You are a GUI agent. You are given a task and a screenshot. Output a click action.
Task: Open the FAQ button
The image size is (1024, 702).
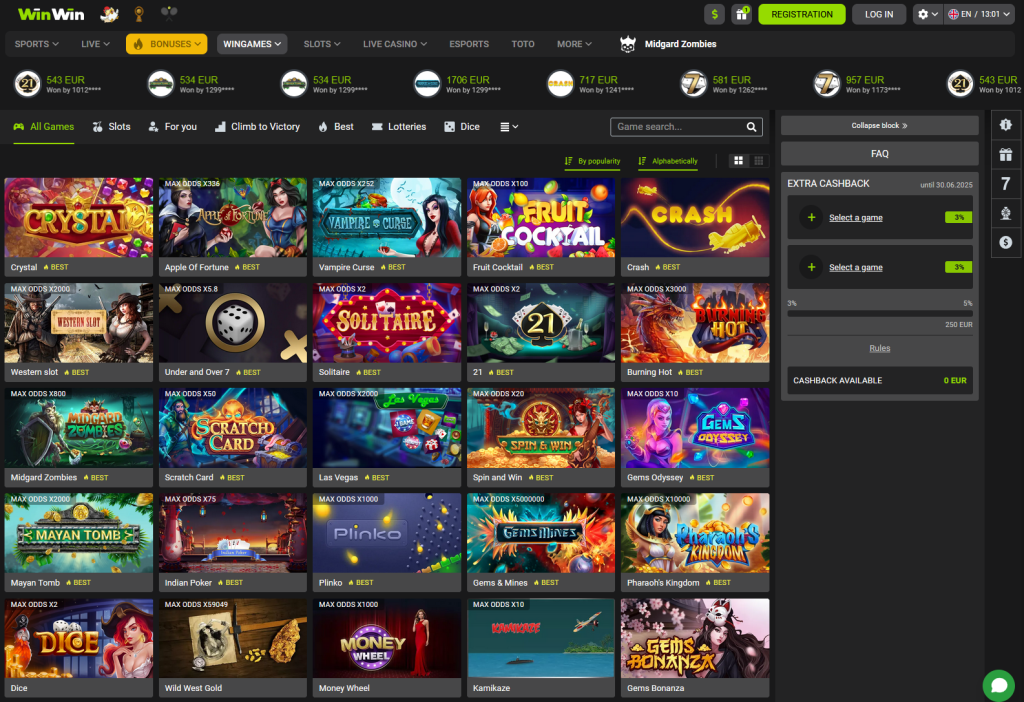879,153
